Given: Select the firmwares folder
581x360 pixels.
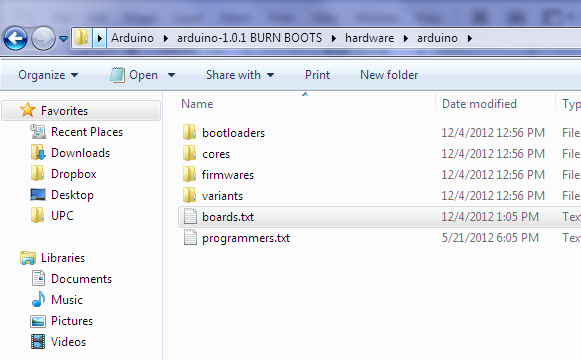Looking at the screenshot, I should 228,175.
